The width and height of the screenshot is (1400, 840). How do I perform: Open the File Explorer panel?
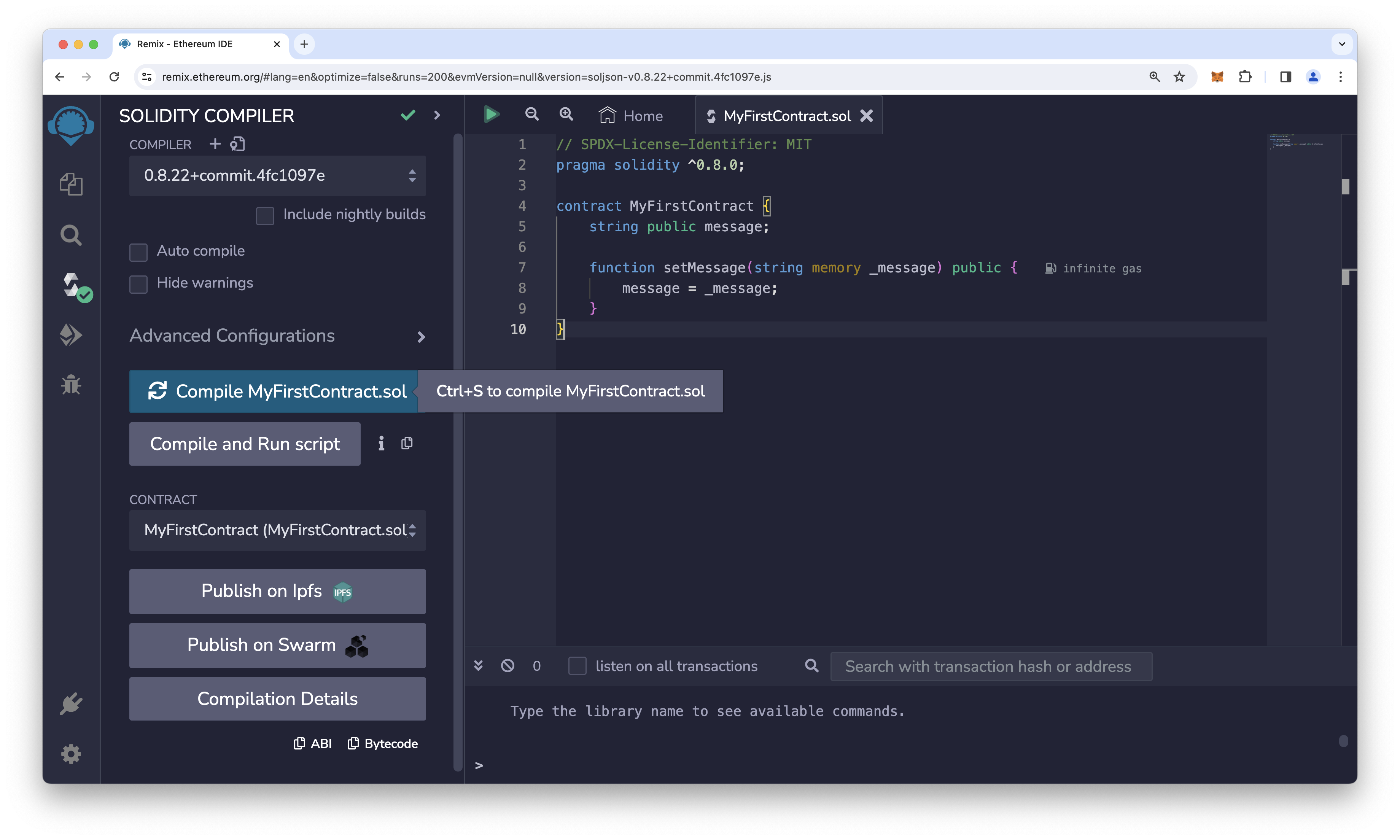pos(71,184)
